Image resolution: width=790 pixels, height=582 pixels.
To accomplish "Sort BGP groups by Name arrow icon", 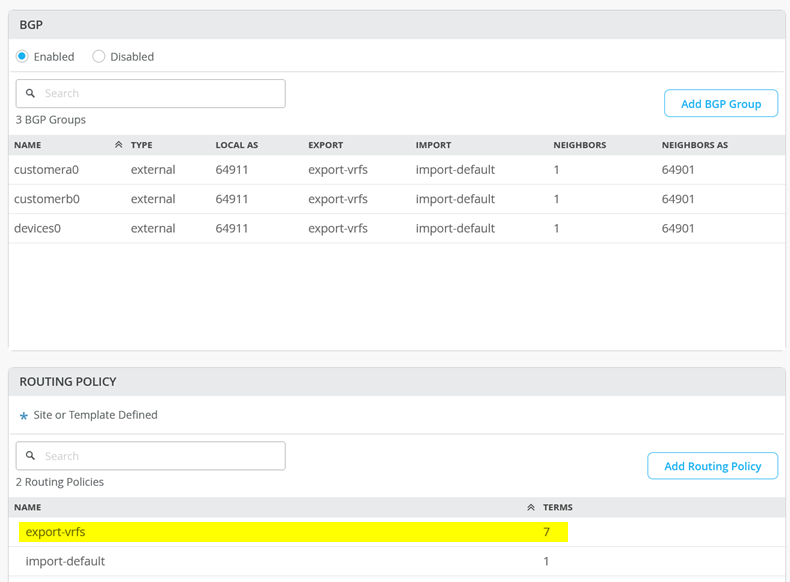I will (x=118, y=145).
